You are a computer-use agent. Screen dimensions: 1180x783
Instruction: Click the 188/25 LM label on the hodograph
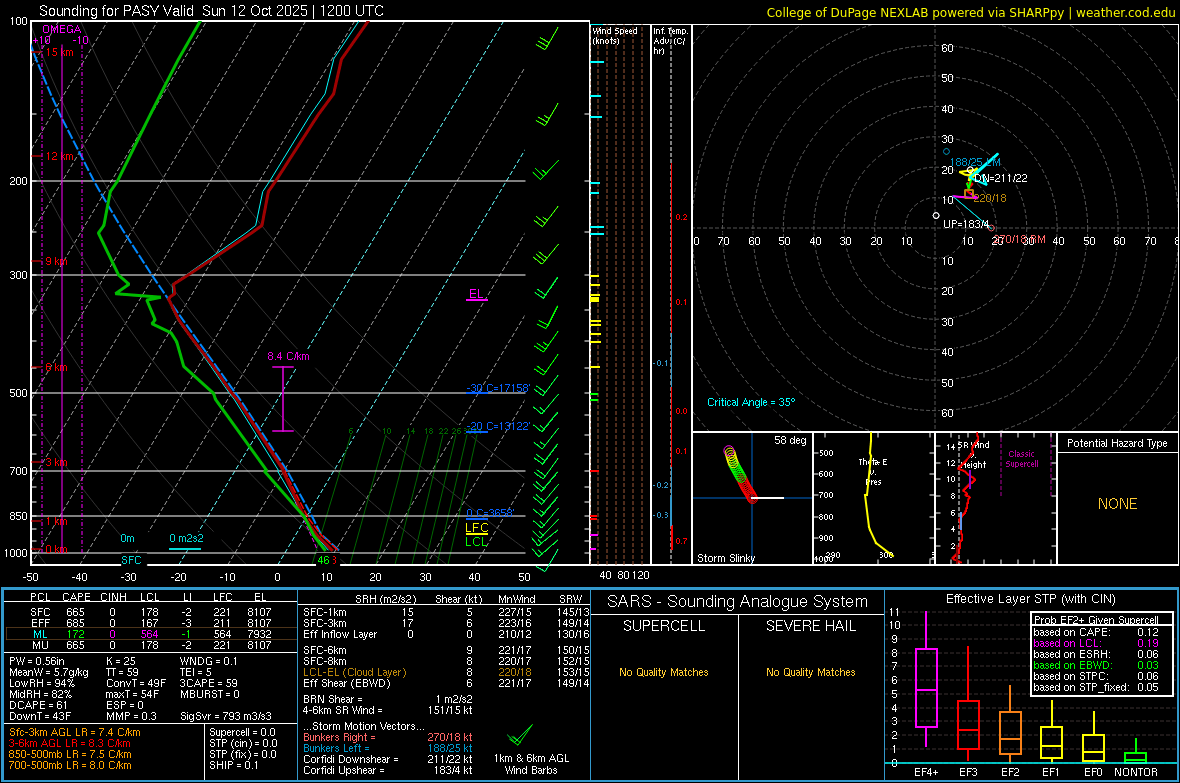(975, 162)
